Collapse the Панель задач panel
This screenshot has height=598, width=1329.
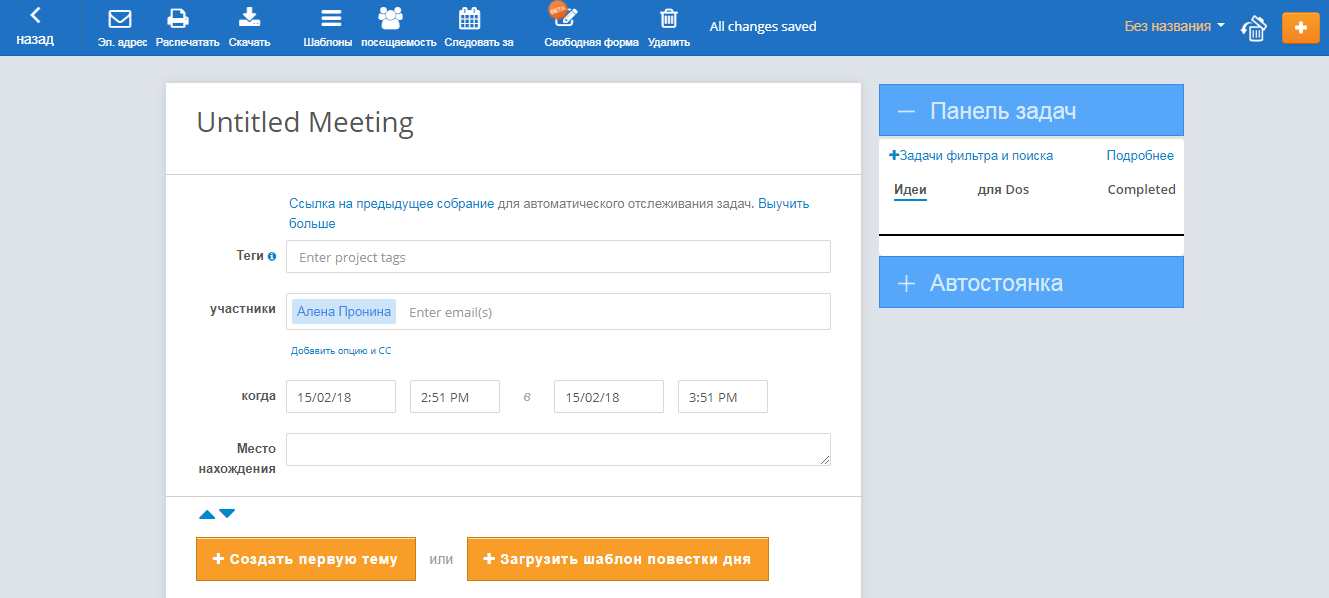tap(1031, 110)
